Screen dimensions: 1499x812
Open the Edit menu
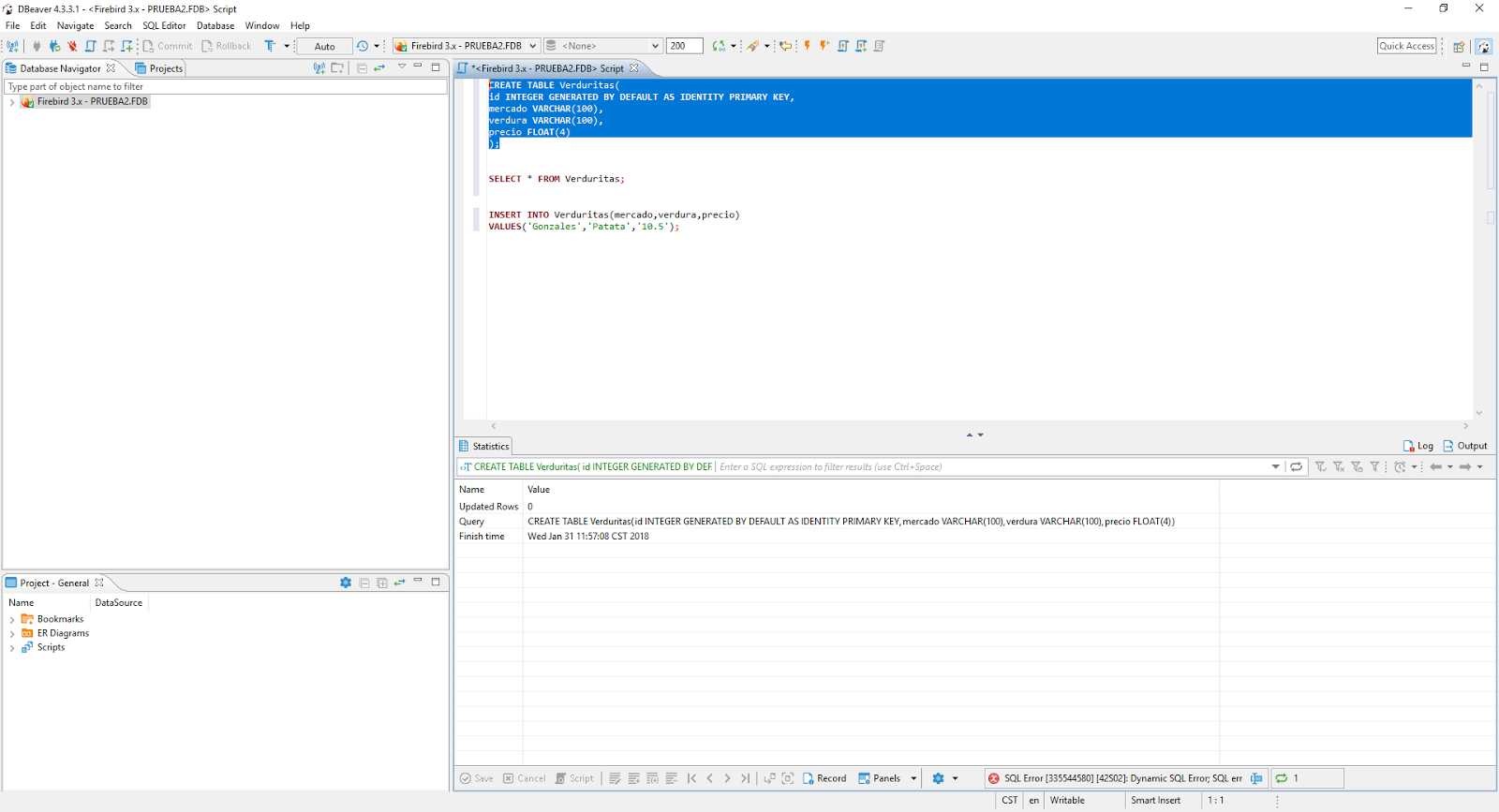coord(38,25)
